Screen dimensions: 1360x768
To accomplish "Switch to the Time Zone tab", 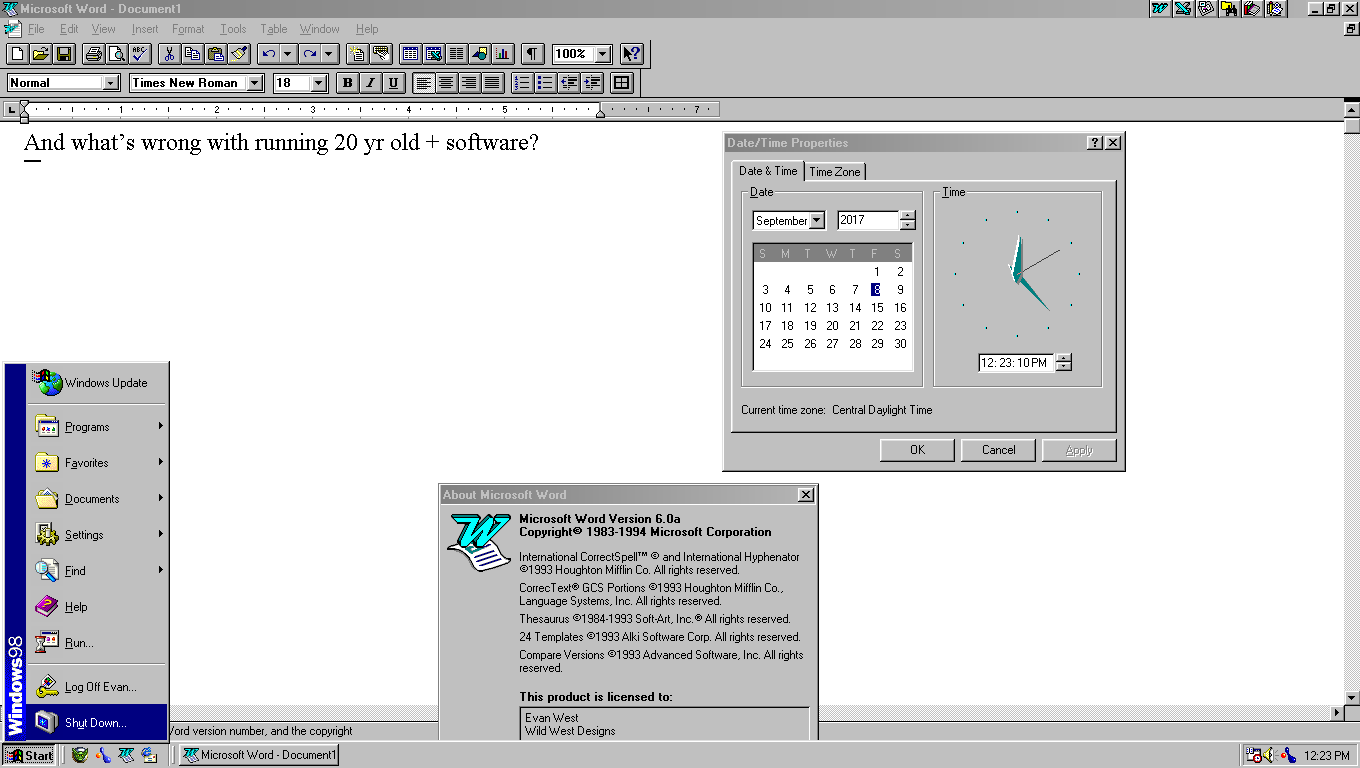I will point(835,172).
